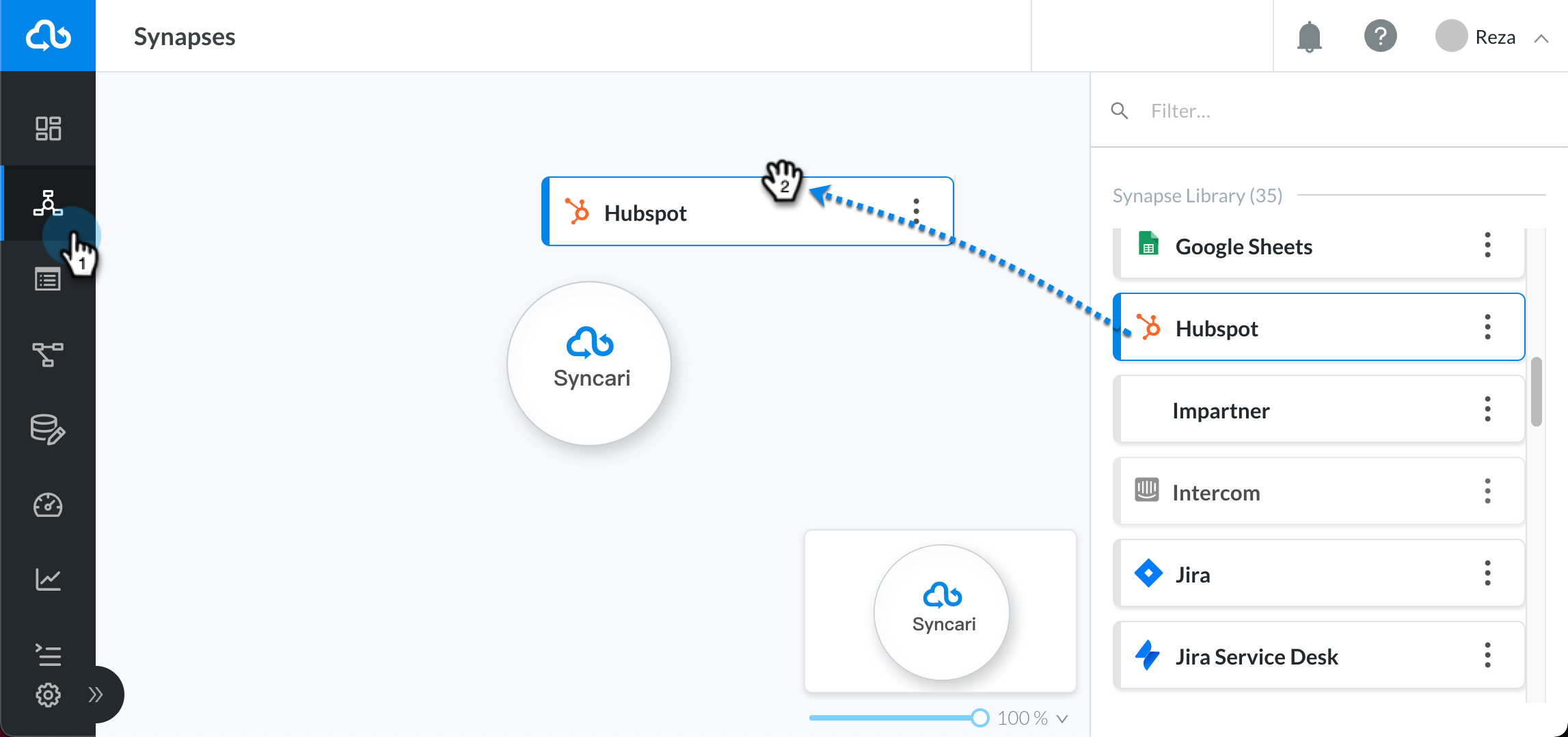
Task: Open the list view icon in sidebar
Action: click(x=48, y=279)
